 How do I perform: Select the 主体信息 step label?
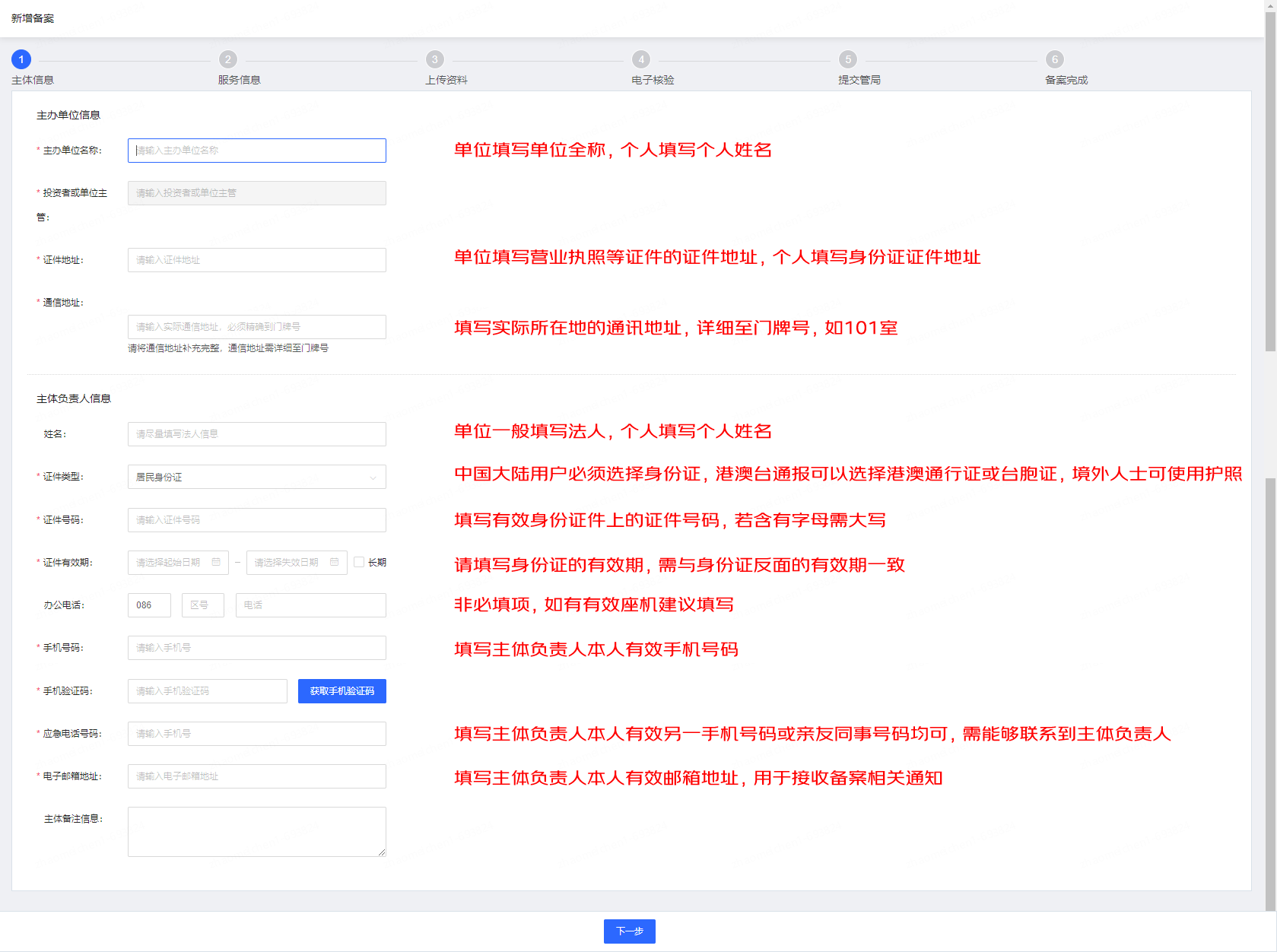point(33,80)
